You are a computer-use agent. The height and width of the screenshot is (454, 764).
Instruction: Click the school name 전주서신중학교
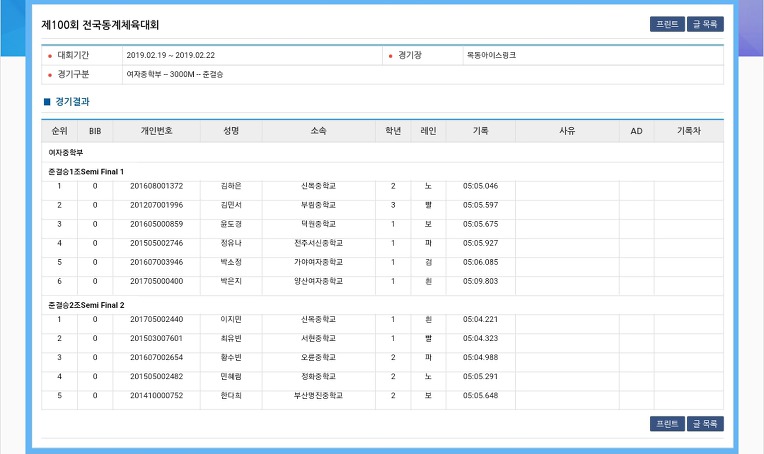point(318,243)
